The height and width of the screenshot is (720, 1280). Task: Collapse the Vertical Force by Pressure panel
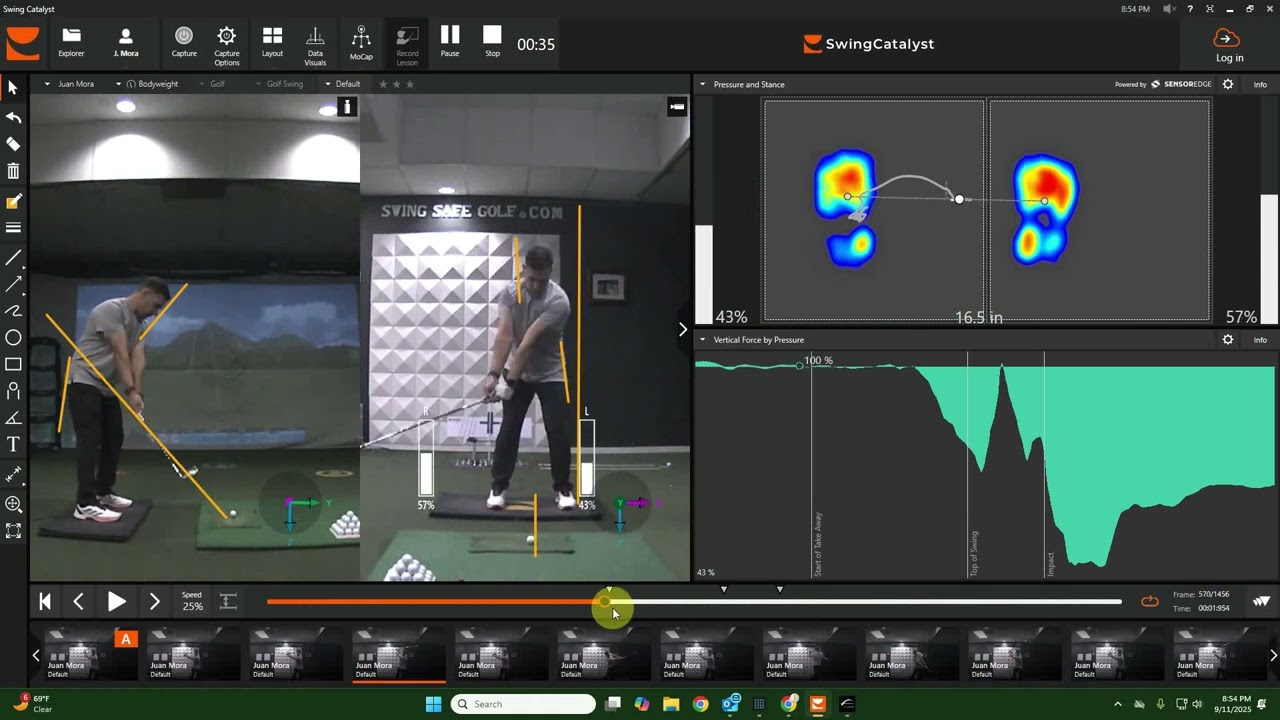click(703, 340)
